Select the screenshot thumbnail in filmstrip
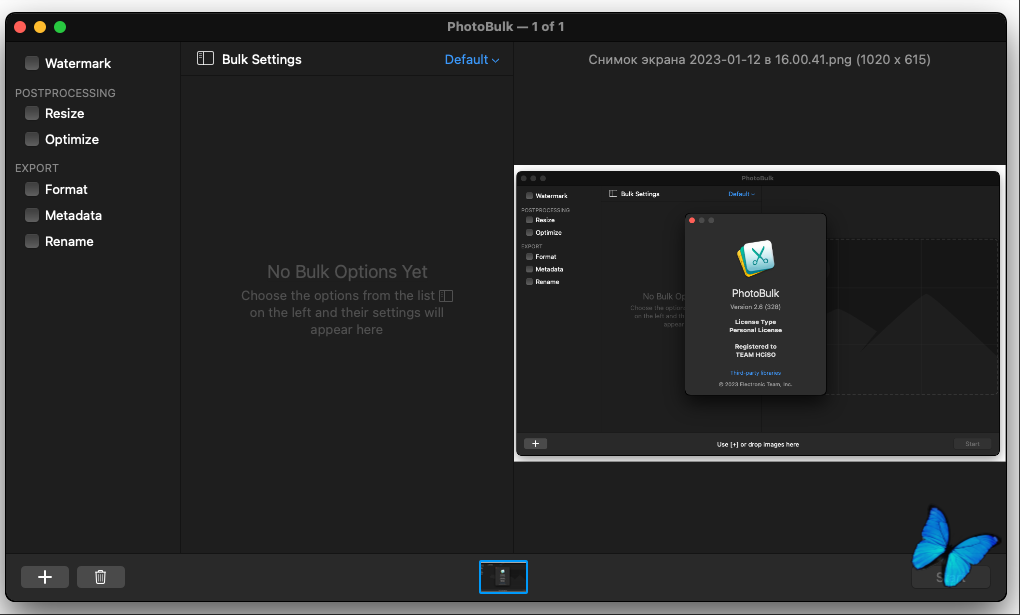Screen dimensions: 1020x615 click(503, 577)
